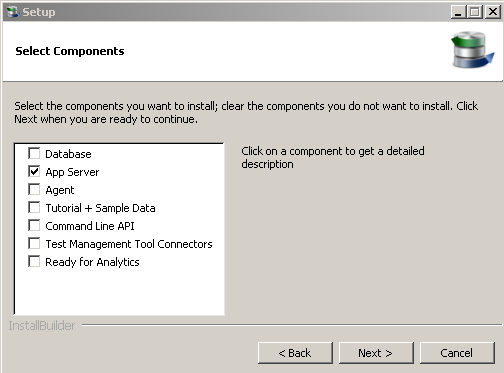Check the Ready for Analytics box
This screenshot has width=504, height=373.
click(34, 261)
